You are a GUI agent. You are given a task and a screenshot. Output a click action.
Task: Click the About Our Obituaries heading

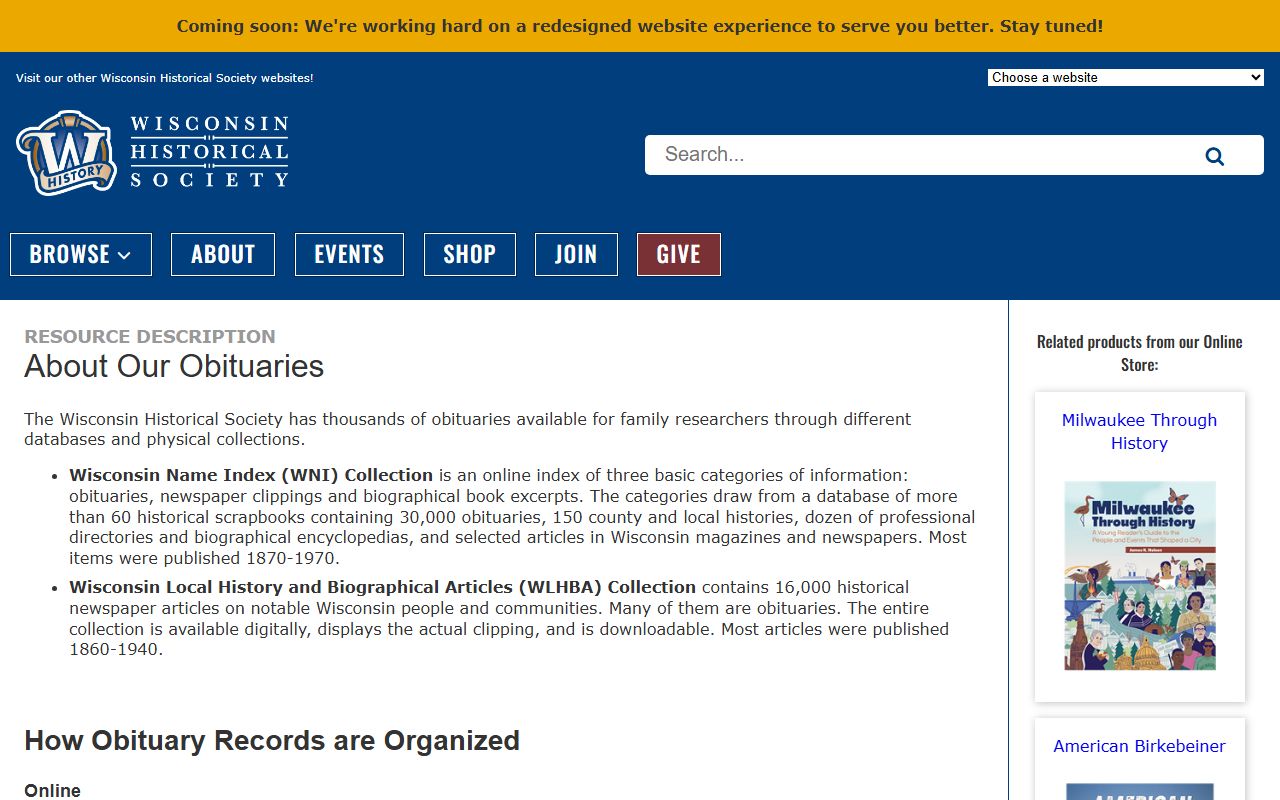tap(174, 366)
